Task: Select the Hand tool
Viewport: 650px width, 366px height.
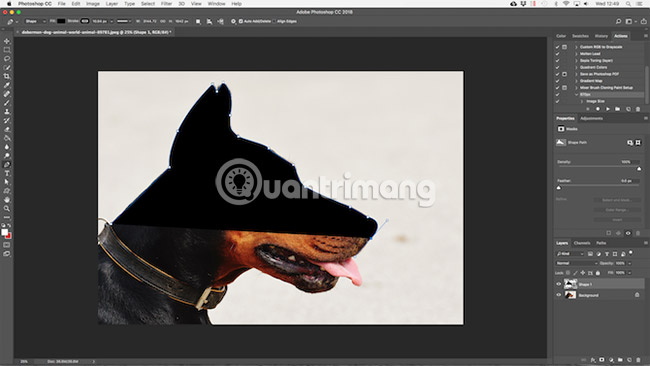Action: [x=7, y=200]
